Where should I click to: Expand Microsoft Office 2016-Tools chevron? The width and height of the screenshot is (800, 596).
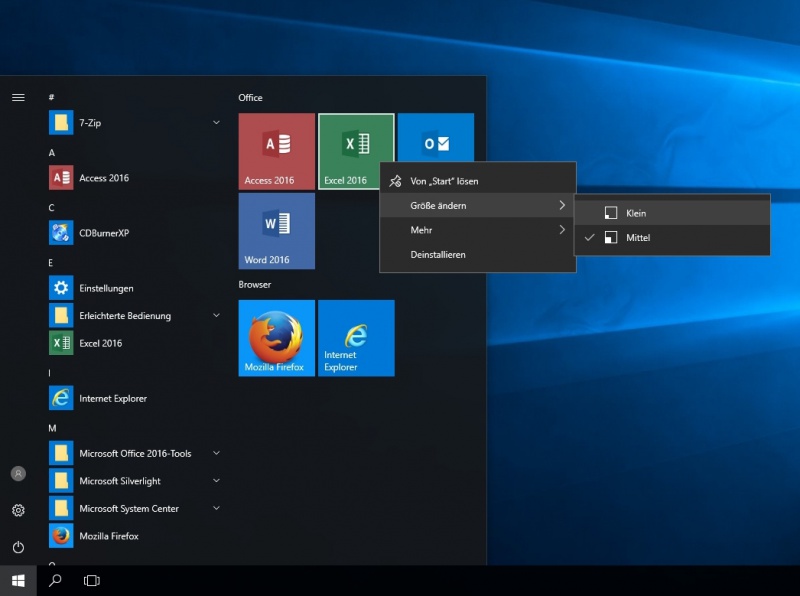click(216, 453)
